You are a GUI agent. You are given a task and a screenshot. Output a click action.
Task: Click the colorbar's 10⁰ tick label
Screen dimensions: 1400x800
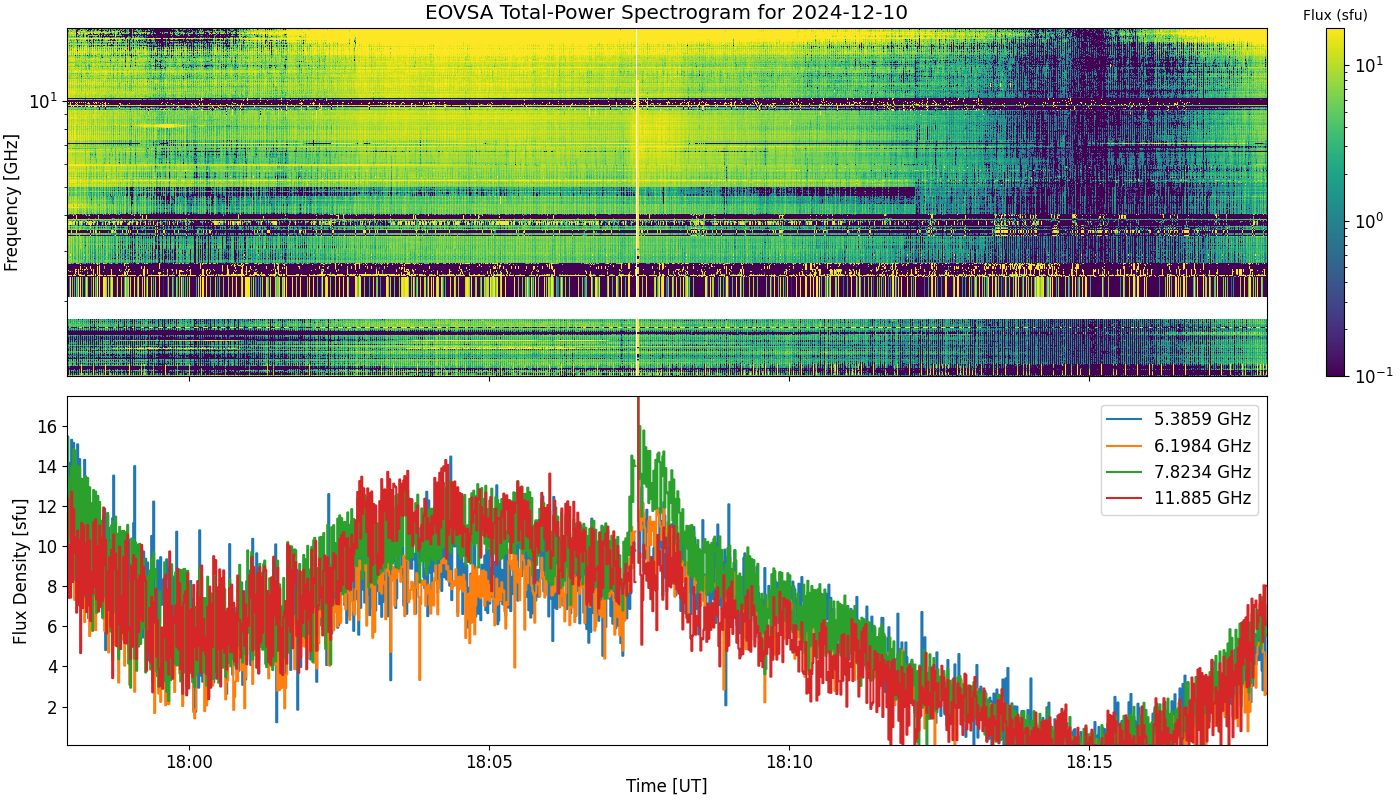pos(1369,219)
